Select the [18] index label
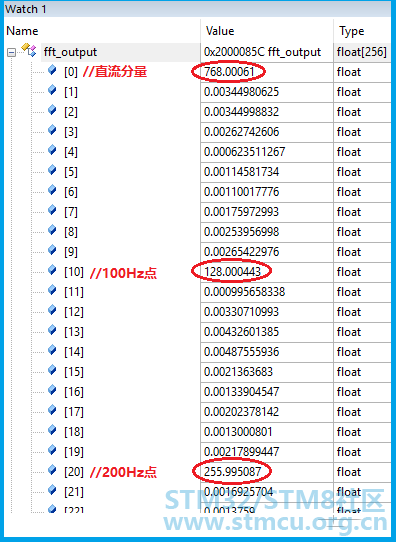396x545 pixels. [x=74, y=432]
